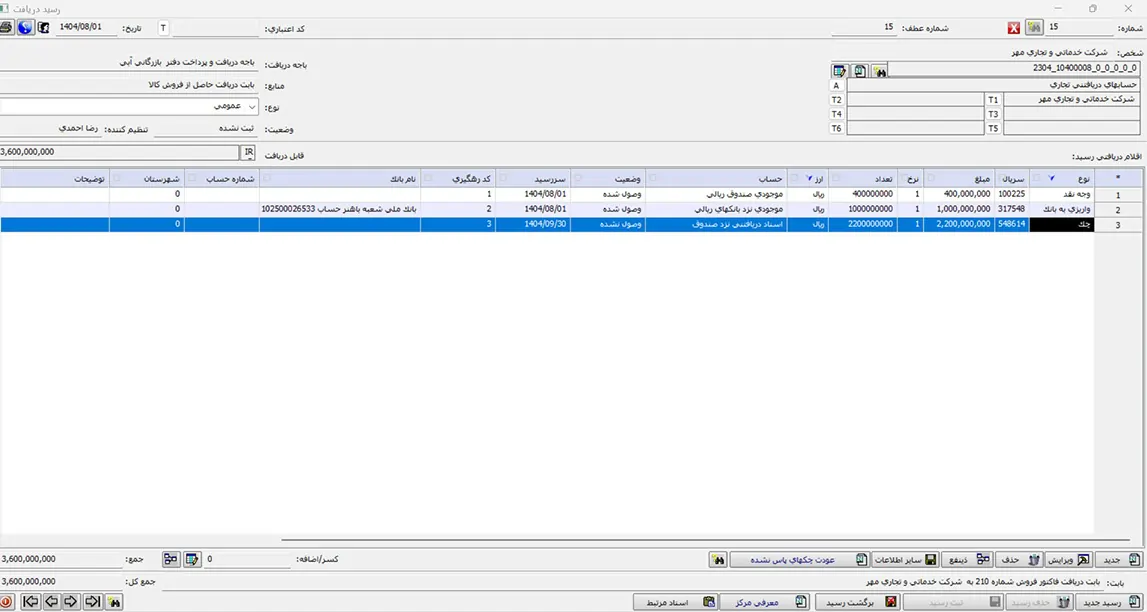Go to the first record arrow icon

(x=30, y=601)
